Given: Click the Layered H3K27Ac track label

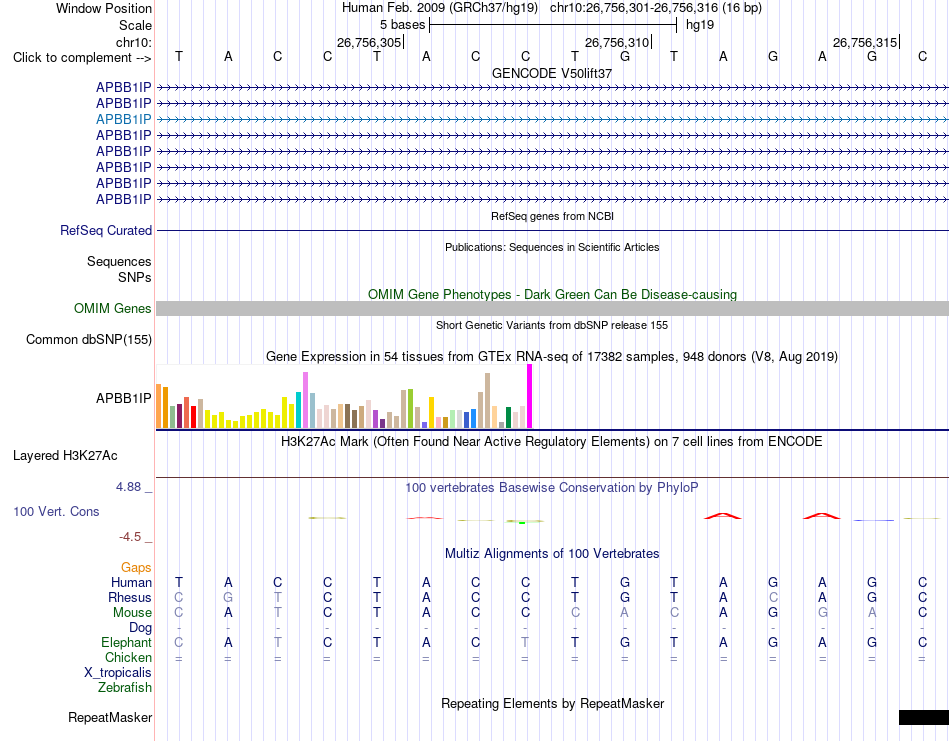Looking at the screenshot, I should pos(65,456).
